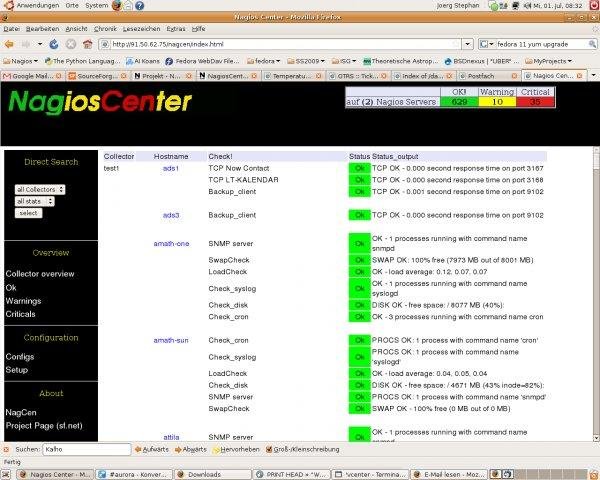Open the Theoretische Astrop bookmark

[x=401, y=61]
